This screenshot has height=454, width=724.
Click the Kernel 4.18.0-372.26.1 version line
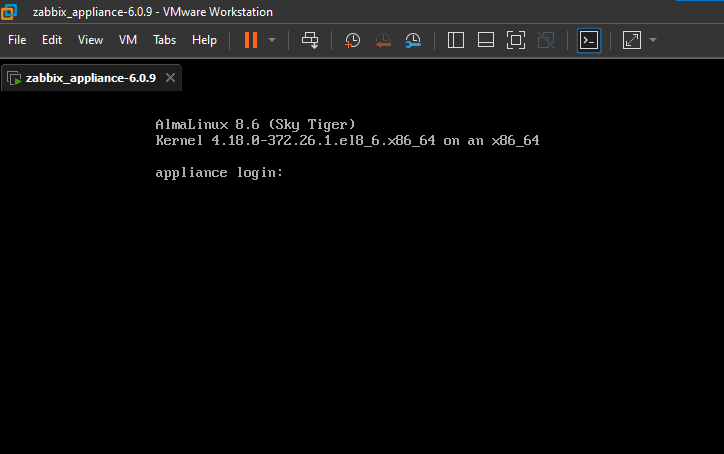tap(347, 140)
